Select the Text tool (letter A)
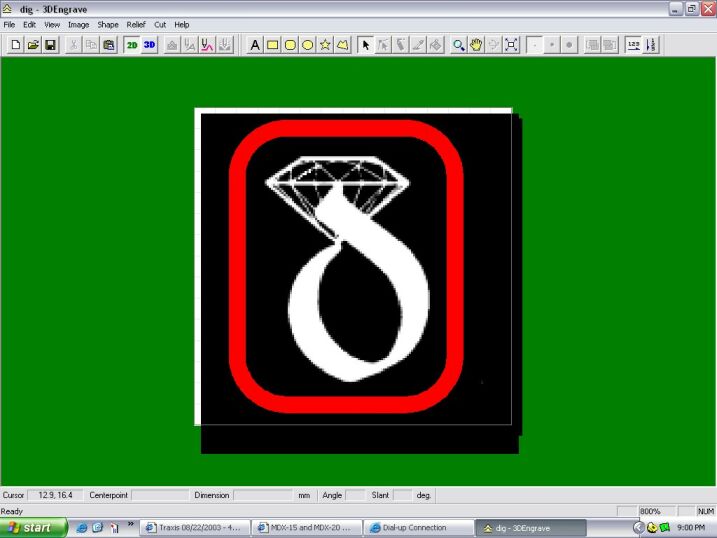The height and width of the screenshot is (538, 717). pyautogui.click(x=254, y=45)
